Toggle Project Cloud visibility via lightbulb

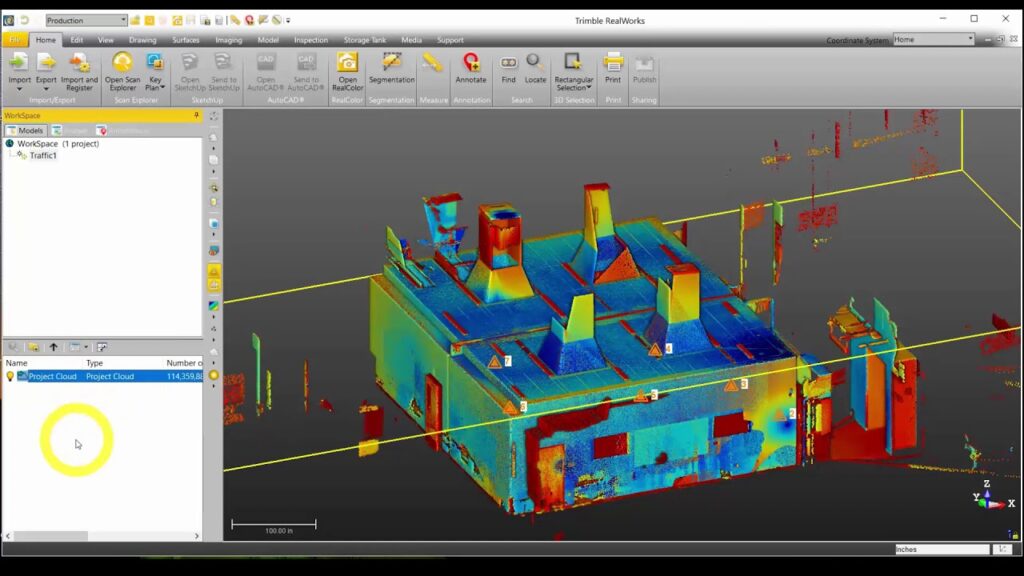pyautogui.click(x=8, y=376)
